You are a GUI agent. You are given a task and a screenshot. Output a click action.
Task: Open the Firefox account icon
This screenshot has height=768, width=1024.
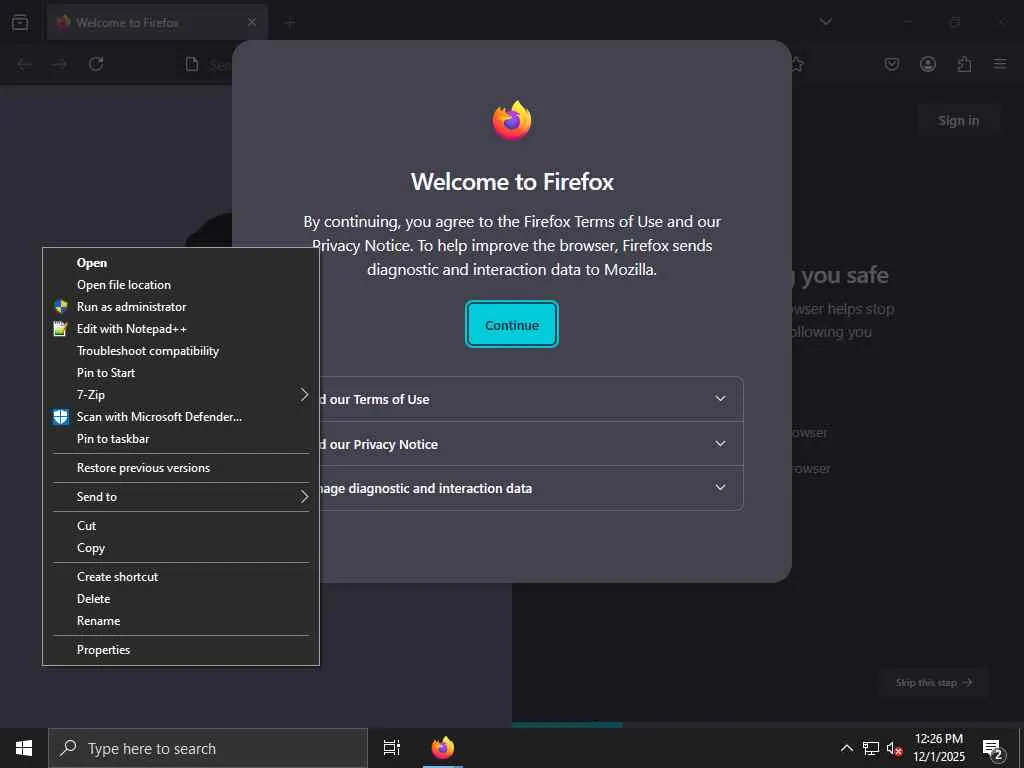click(927, 64)
